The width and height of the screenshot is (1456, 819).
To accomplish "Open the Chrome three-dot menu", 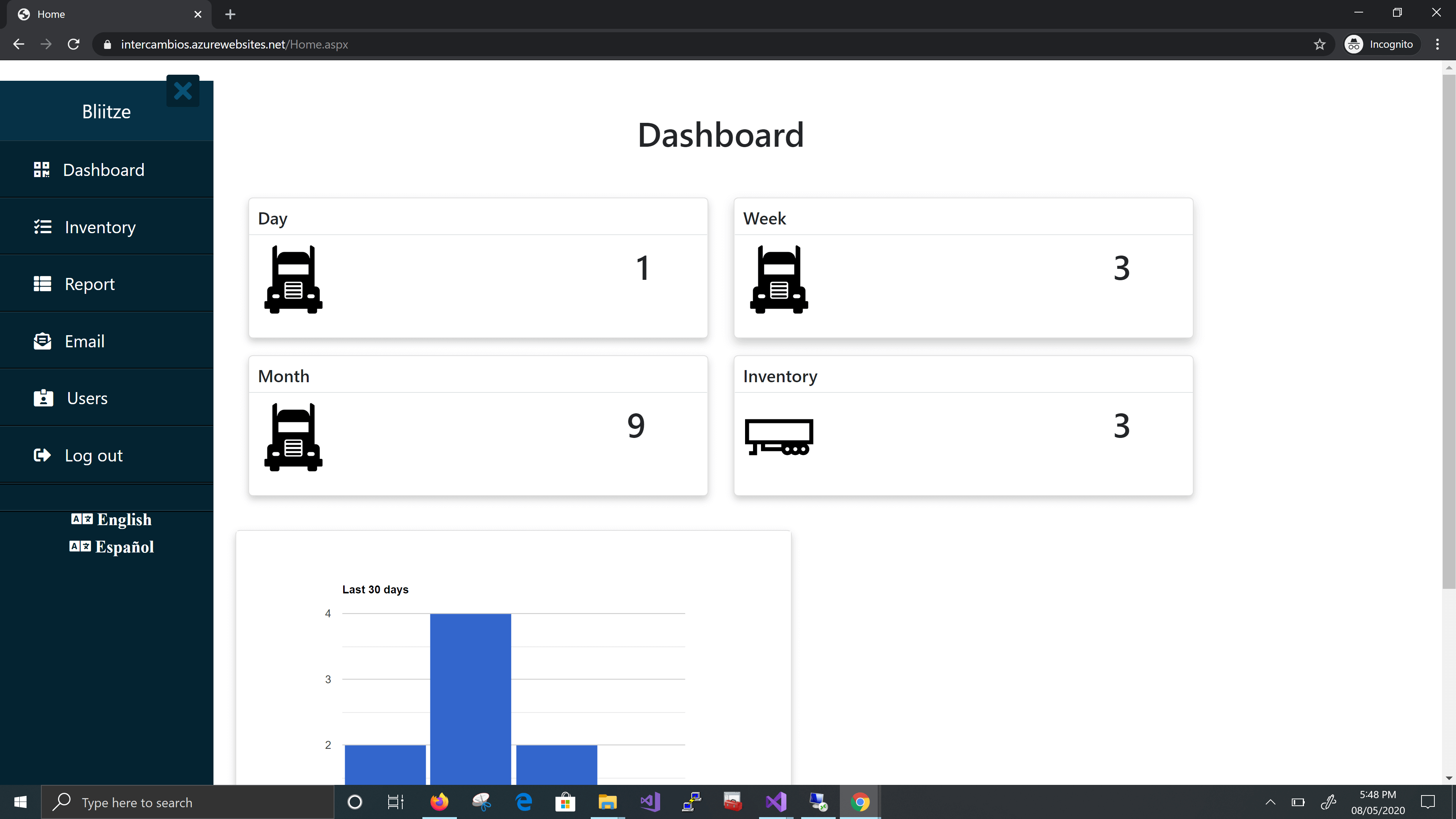I will tap(1437, 45).
